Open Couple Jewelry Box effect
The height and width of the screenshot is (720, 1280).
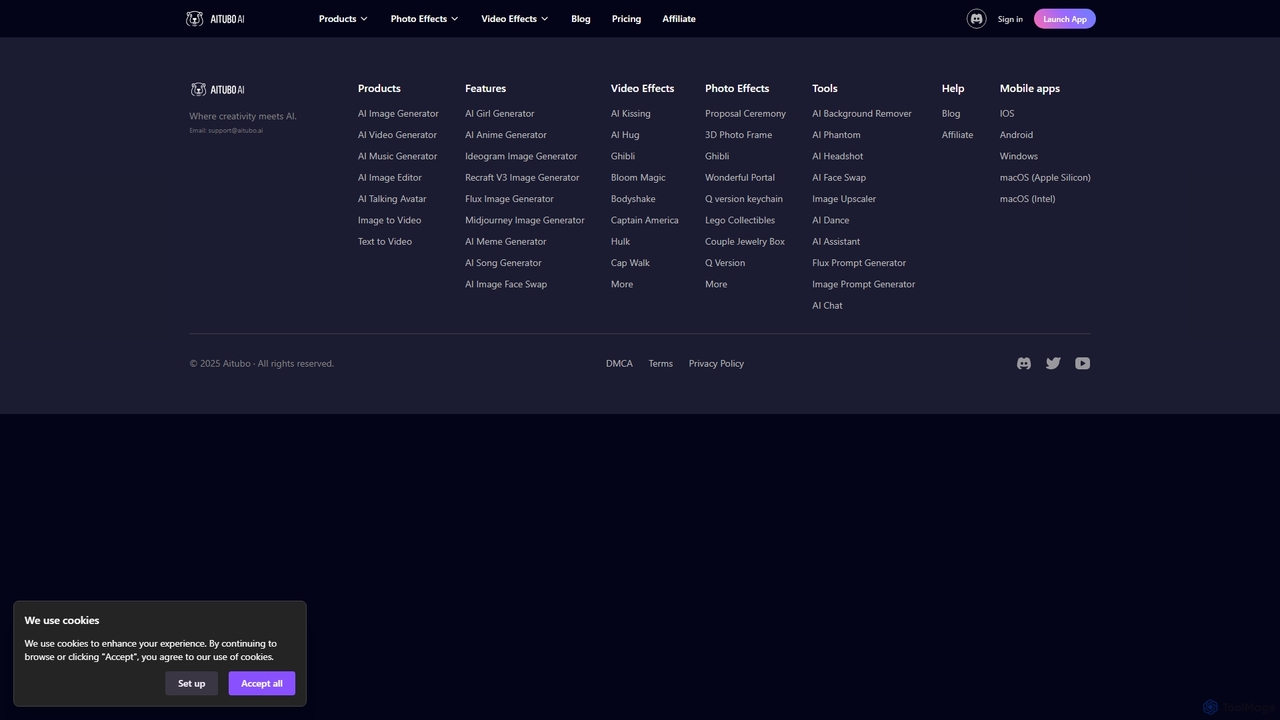click(745, 242)
